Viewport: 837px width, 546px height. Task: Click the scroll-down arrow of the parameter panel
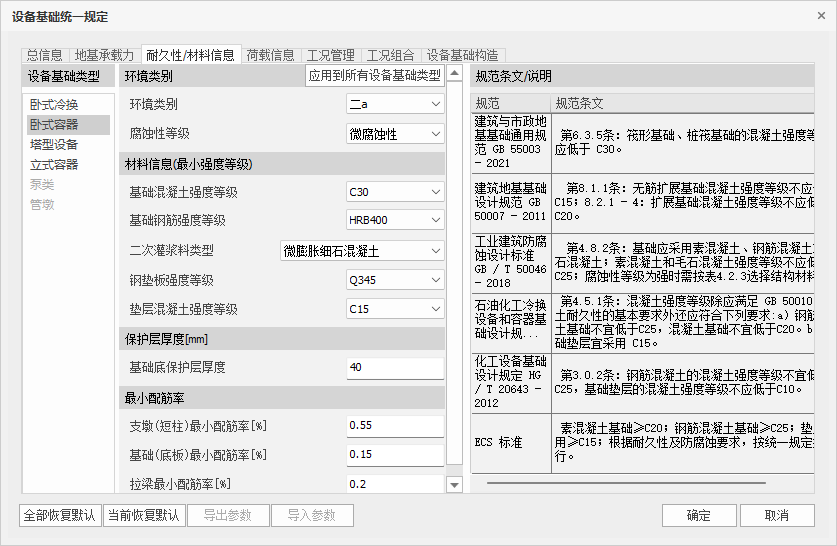pos(455,485)
